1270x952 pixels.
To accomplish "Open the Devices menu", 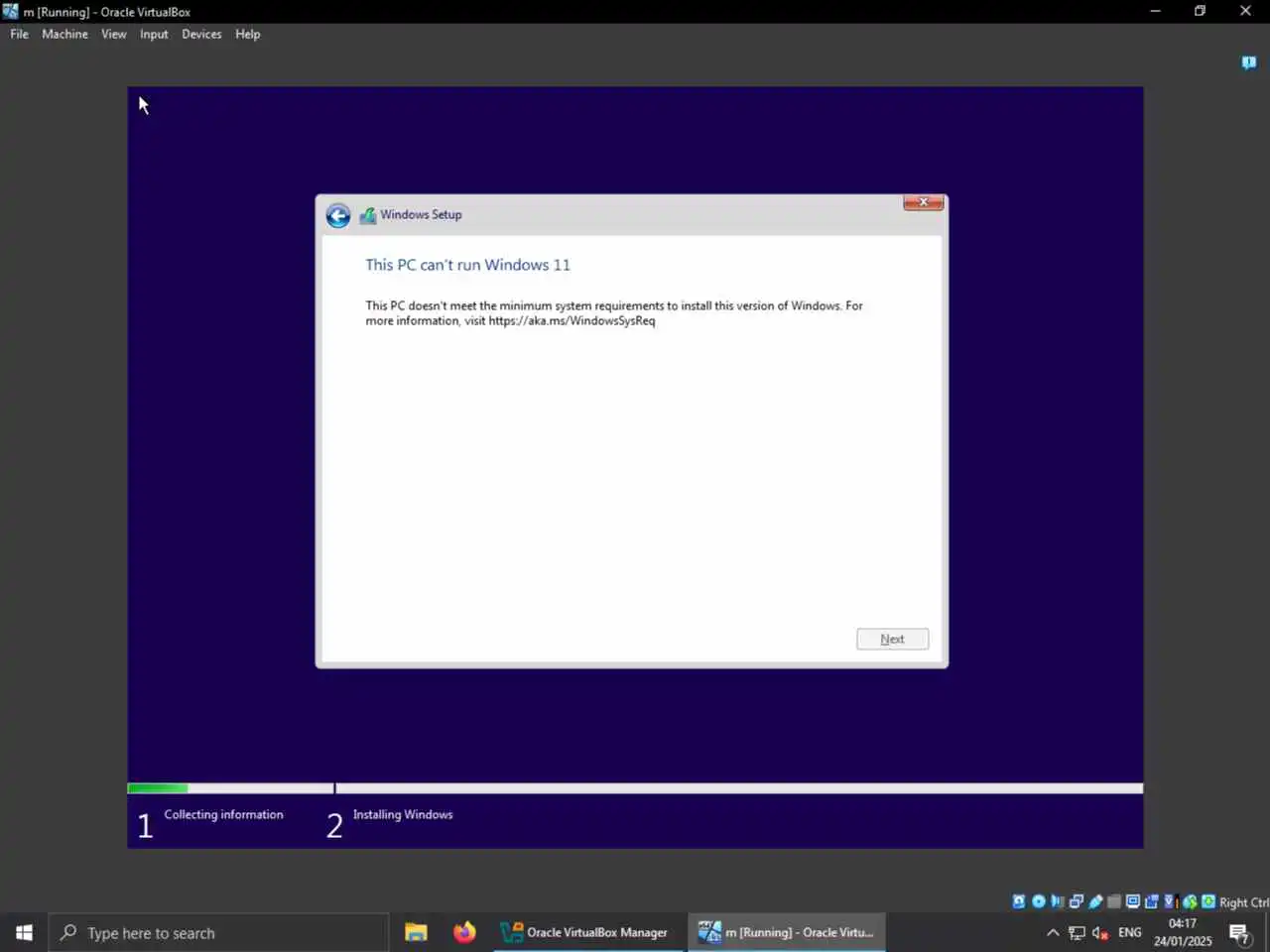I will (x=201, y=34).
